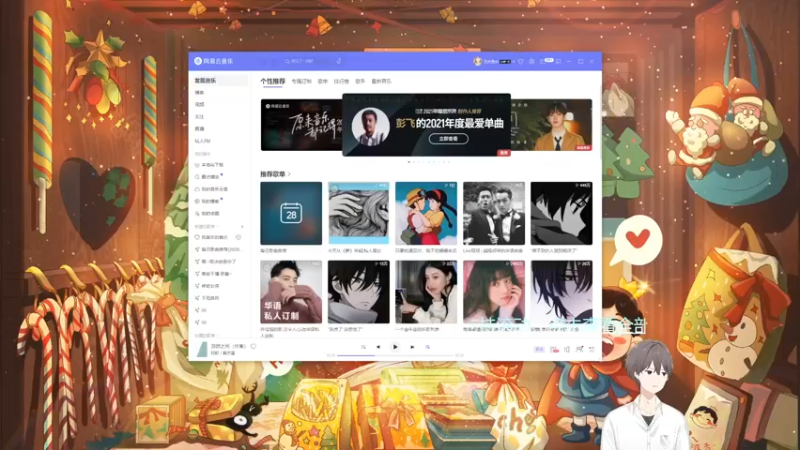Open 我喜欢的音乐 heart playlist
Viewport: 800px width, 450px height.
(212, 237)
